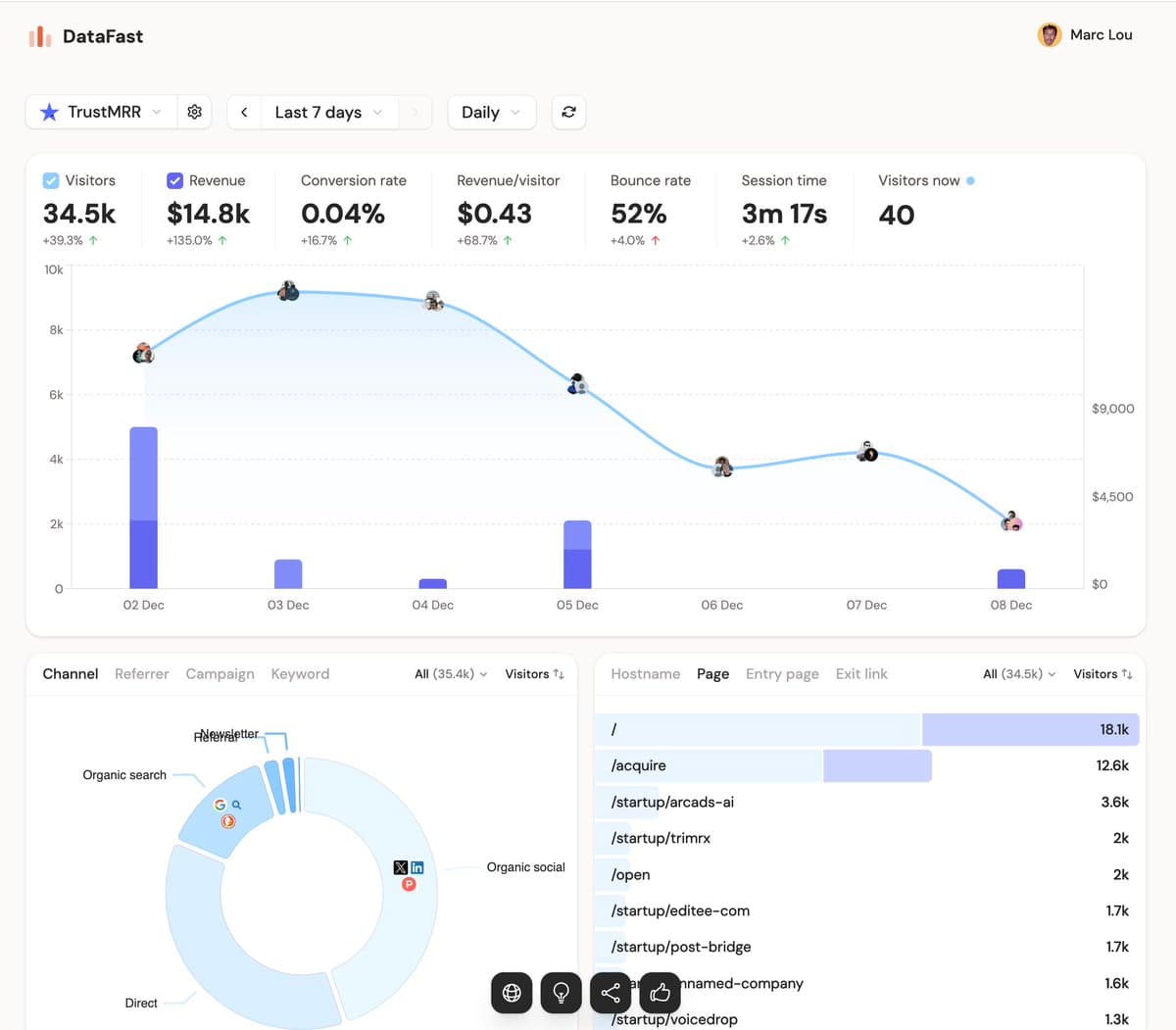Select the Page tab
The image size is (1176, 1030).
tap(712, 674)
